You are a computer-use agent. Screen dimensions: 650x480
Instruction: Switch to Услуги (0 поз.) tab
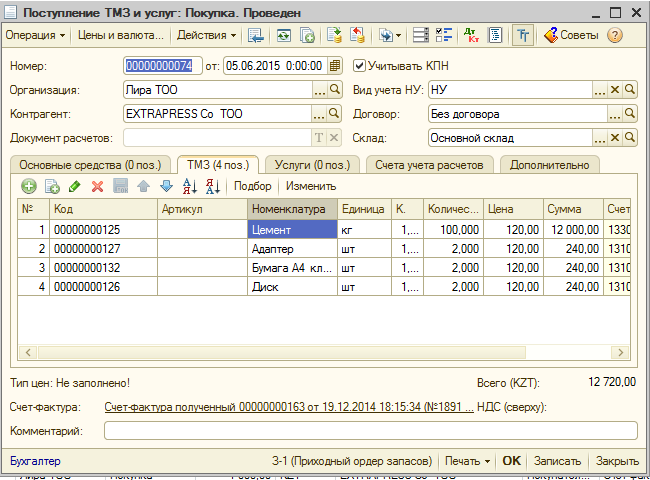pyautogui.click(x=313, y=165)
